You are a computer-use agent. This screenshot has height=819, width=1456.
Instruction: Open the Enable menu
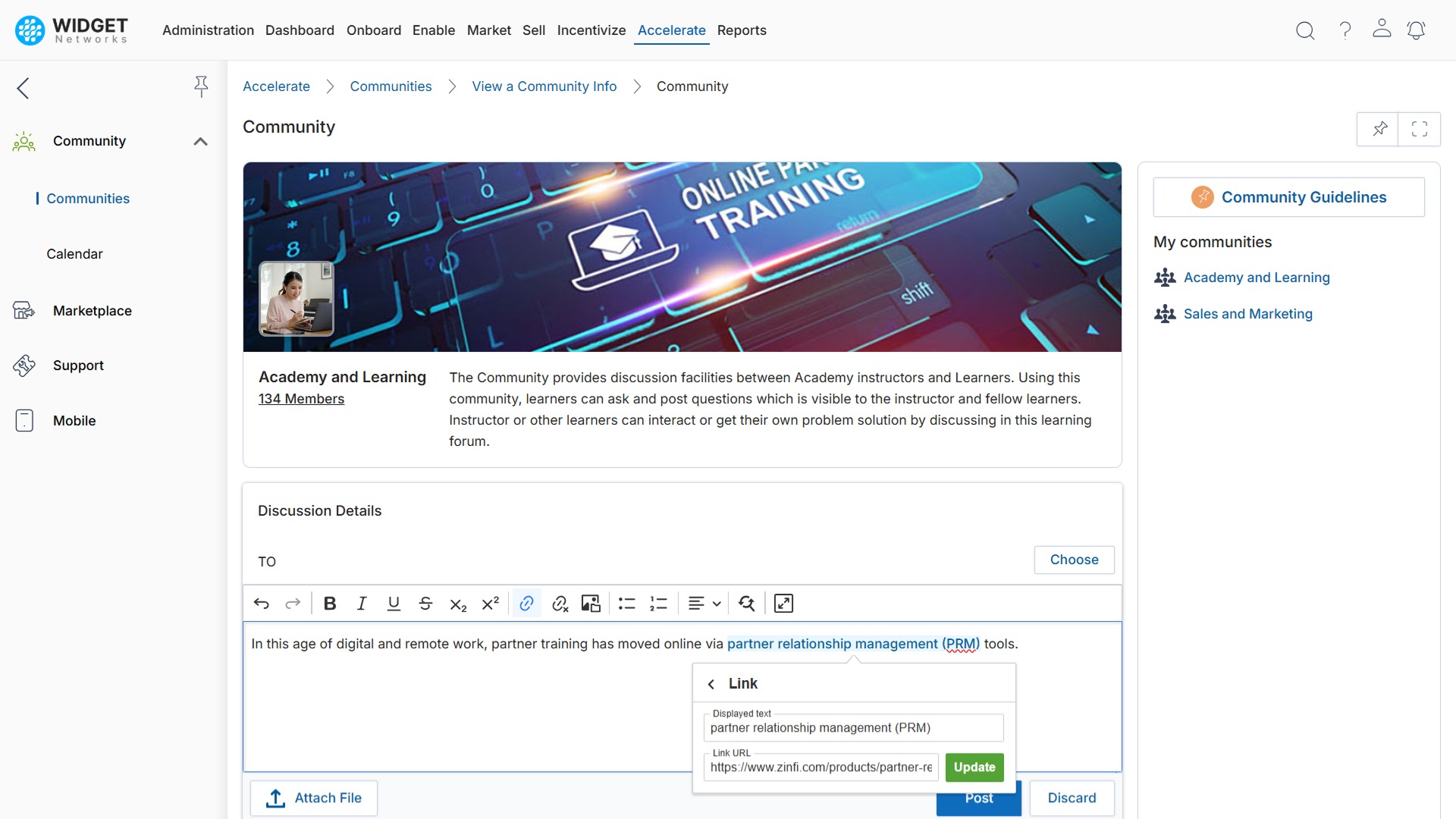point(434,30)
